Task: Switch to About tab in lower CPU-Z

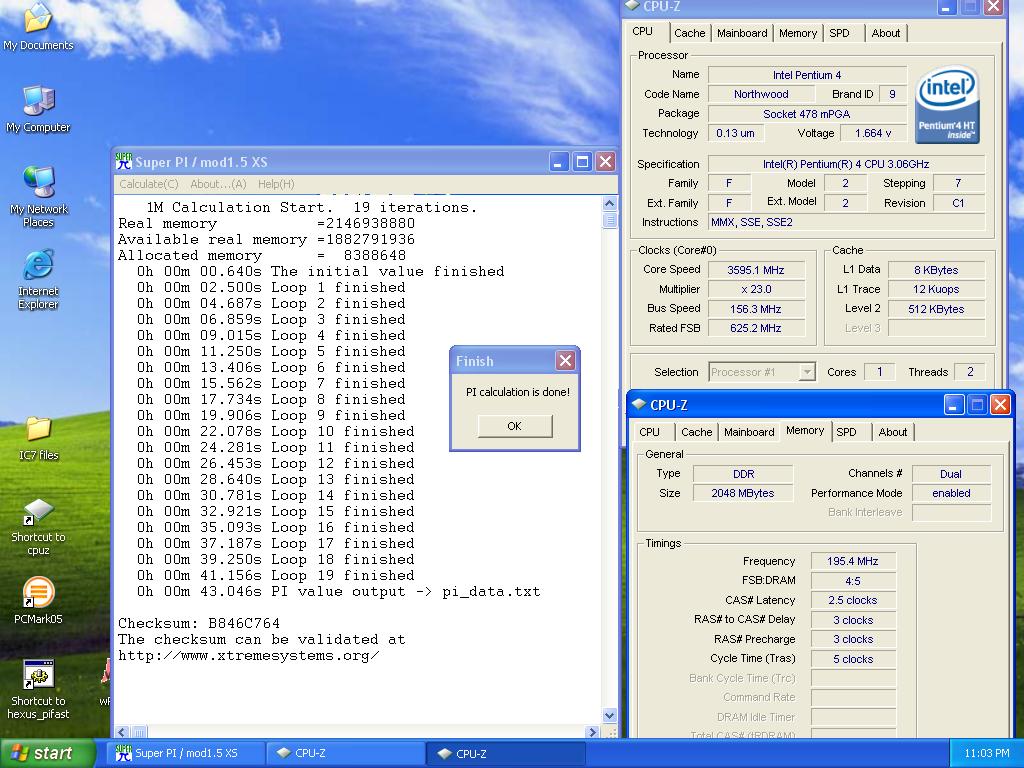Action: 893,432
